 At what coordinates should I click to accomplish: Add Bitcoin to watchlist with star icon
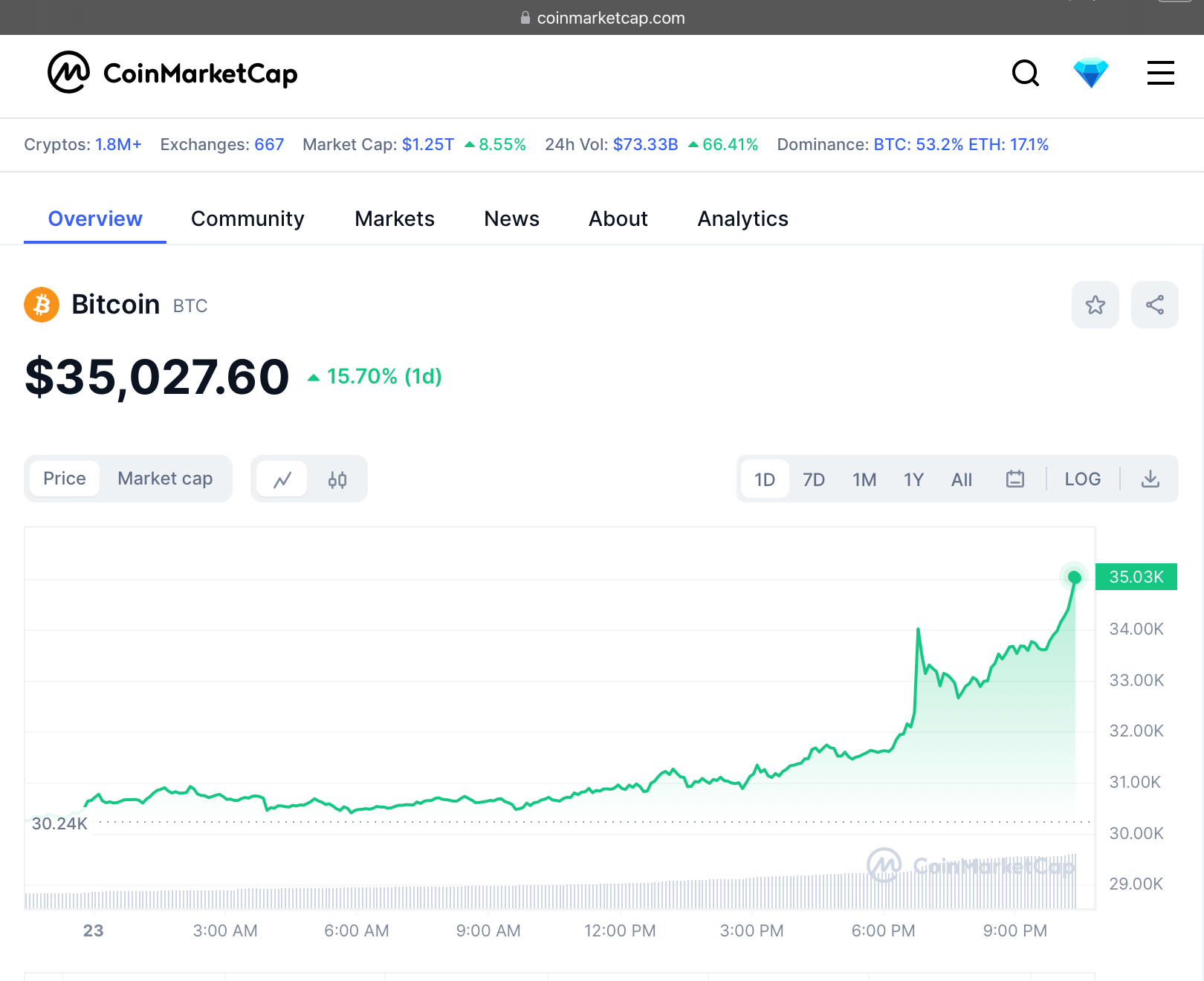pos(1095,305)
